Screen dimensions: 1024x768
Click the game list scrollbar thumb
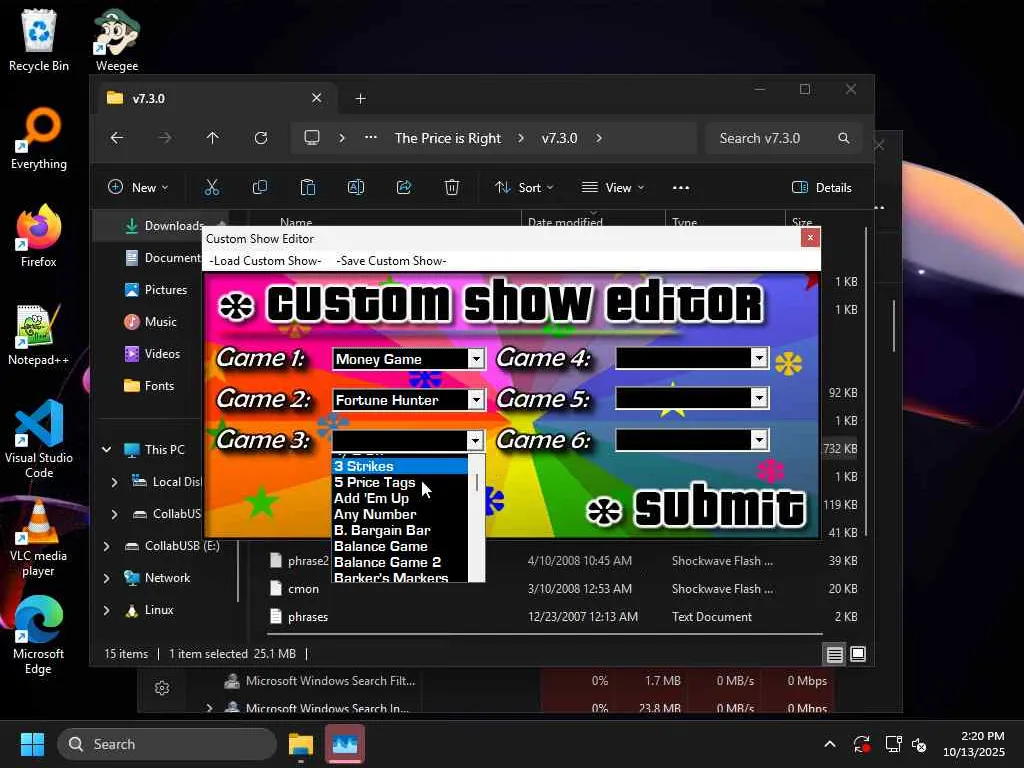pos(477,483)
